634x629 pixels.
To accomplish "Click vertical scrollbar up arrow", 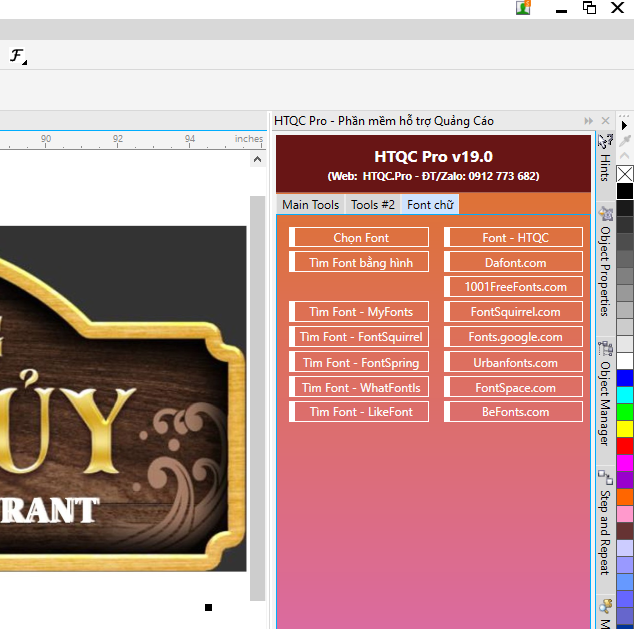I will [257, 159].
